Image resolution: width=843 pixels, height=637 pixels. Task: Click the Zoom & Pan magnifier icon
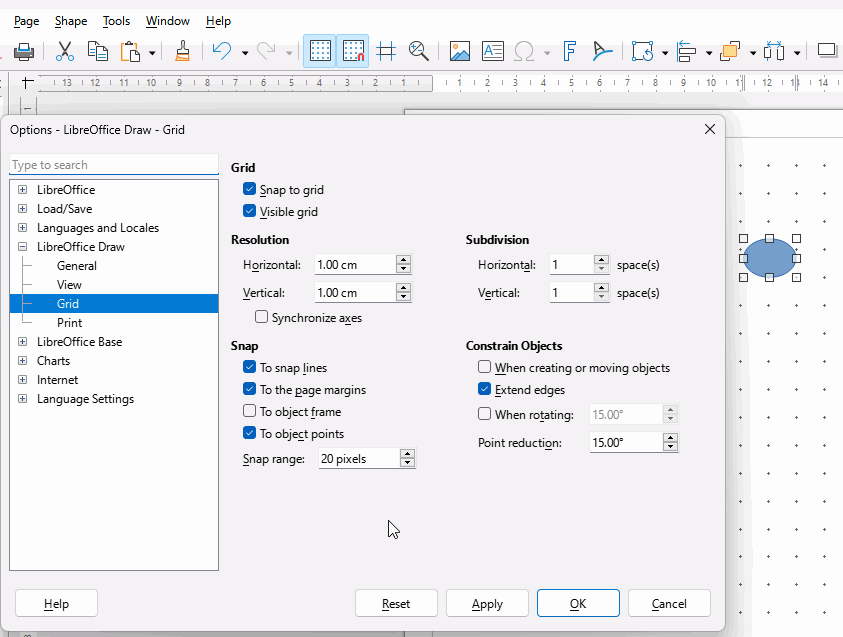(x=418, y=52)
